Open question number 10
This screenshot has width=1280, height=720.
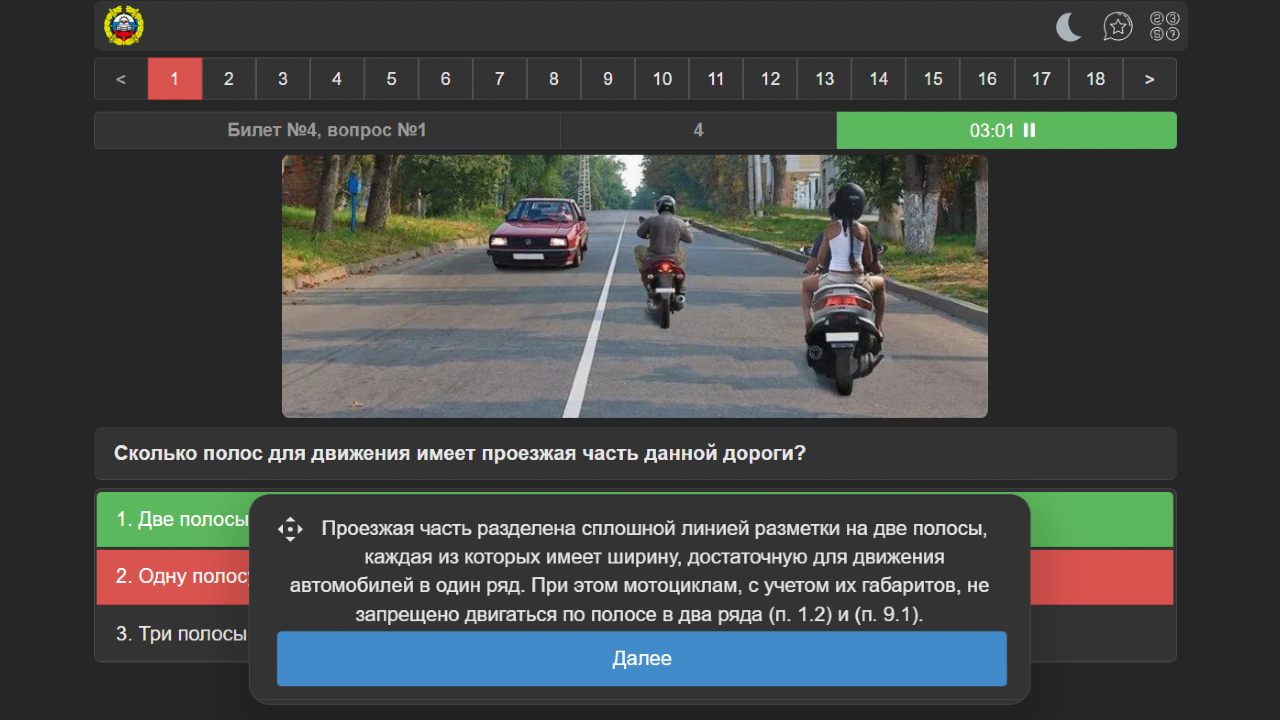(x=661, y=78)
